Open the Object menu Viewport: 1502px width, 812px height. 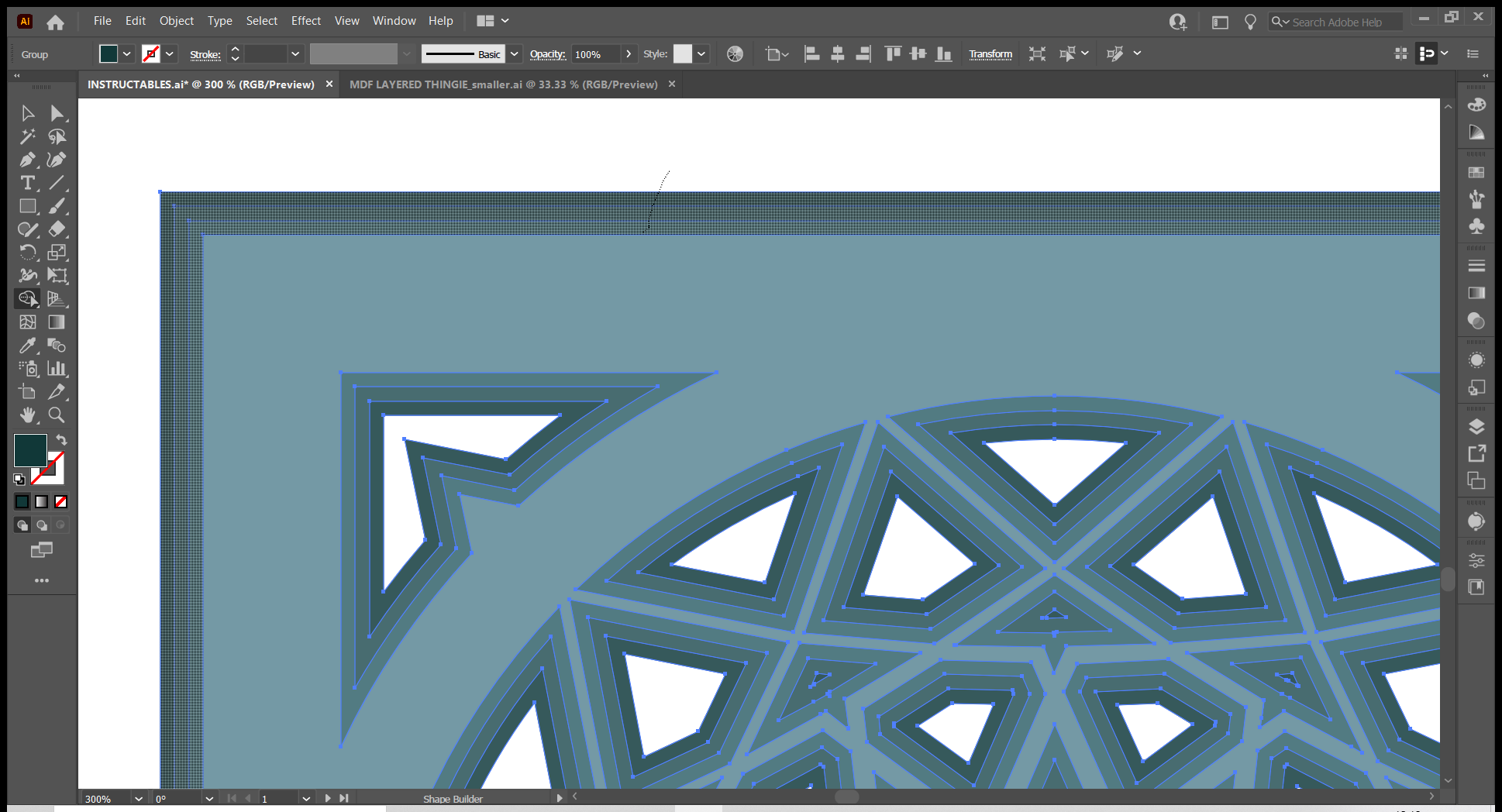(x=177, y=21)
